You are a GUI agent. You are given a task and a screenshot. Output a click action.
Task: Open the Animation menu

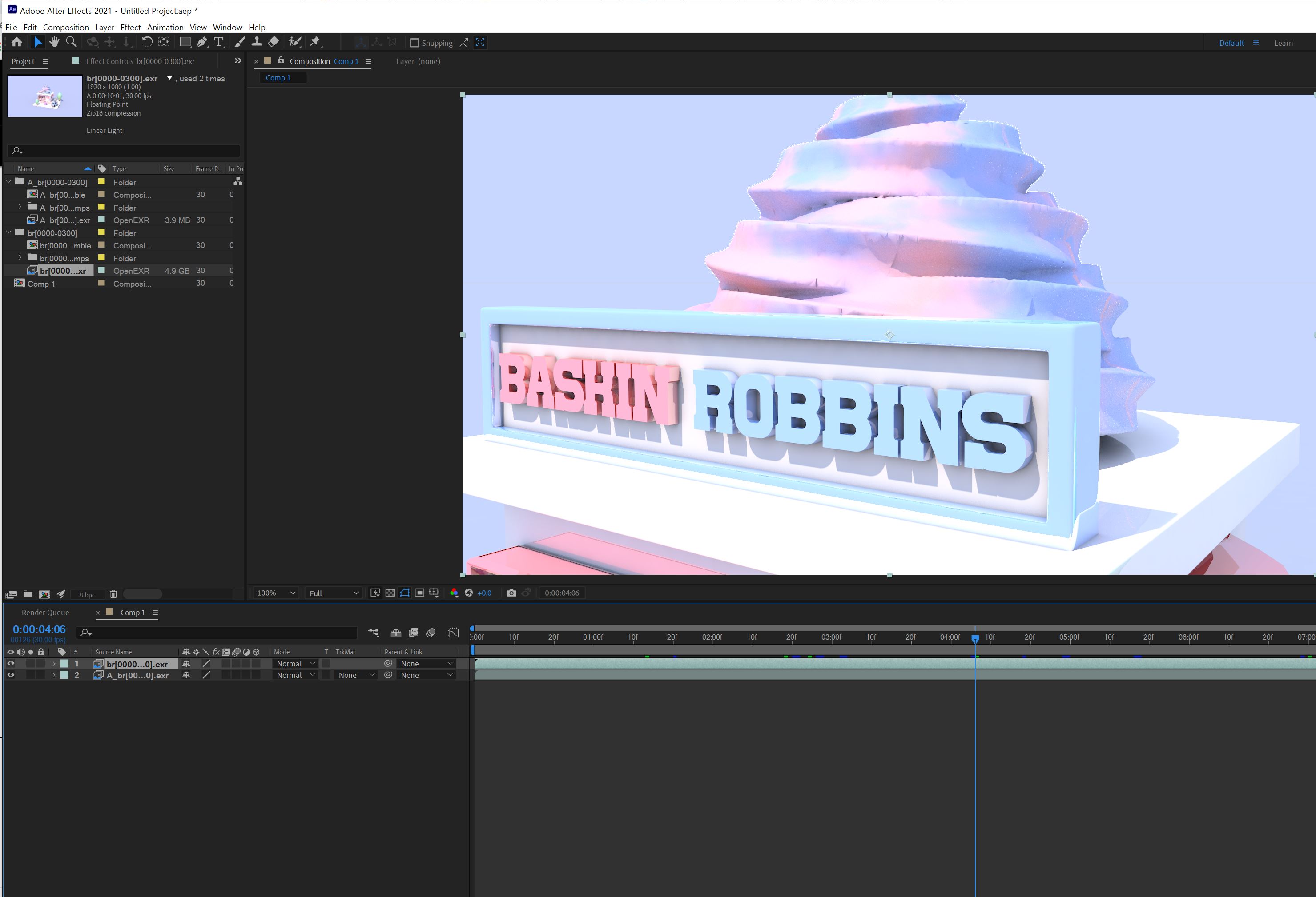(165, 27)
